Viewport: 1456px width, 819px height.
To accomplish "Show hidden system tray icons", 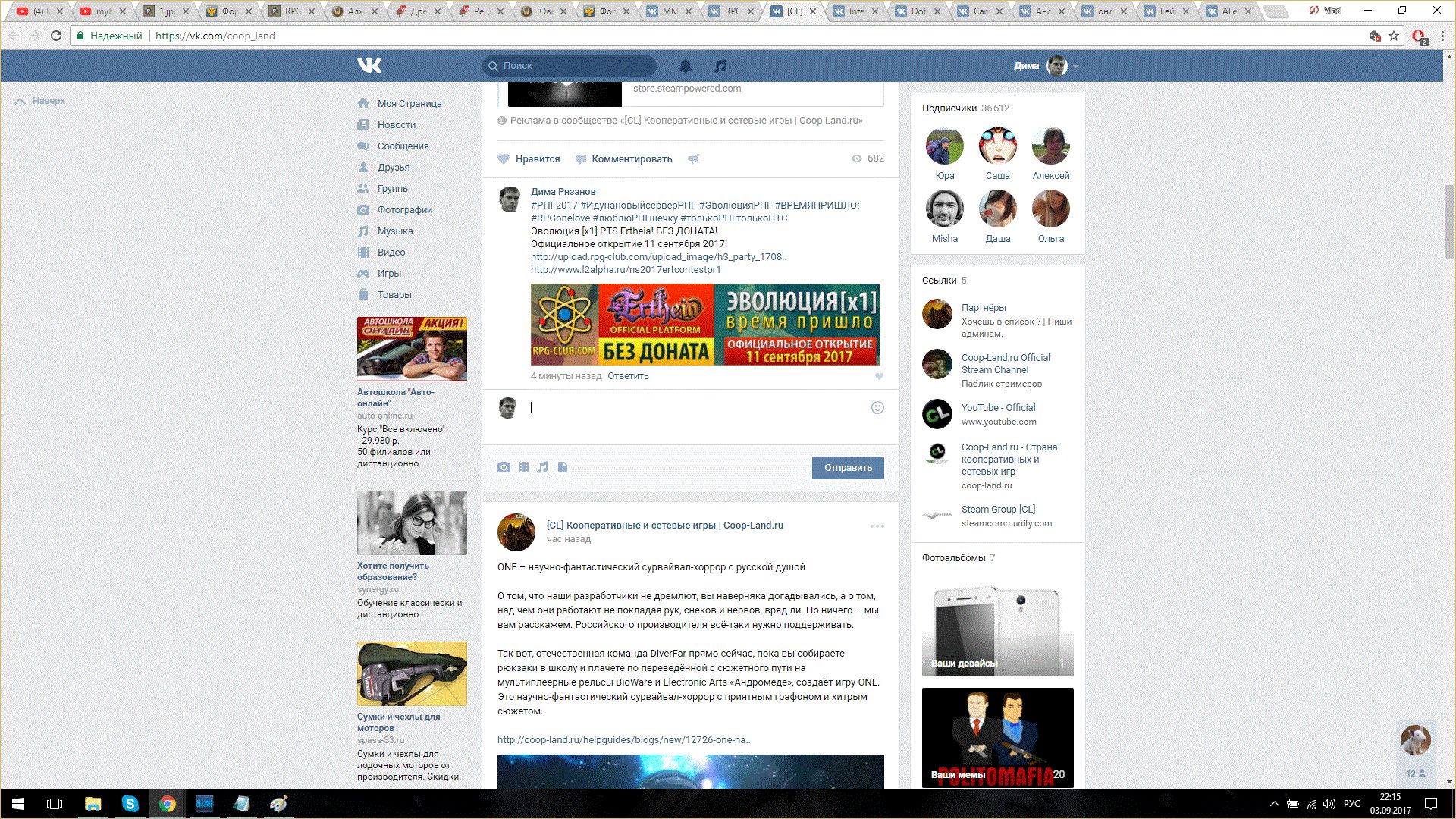I will pos(1275,804).
